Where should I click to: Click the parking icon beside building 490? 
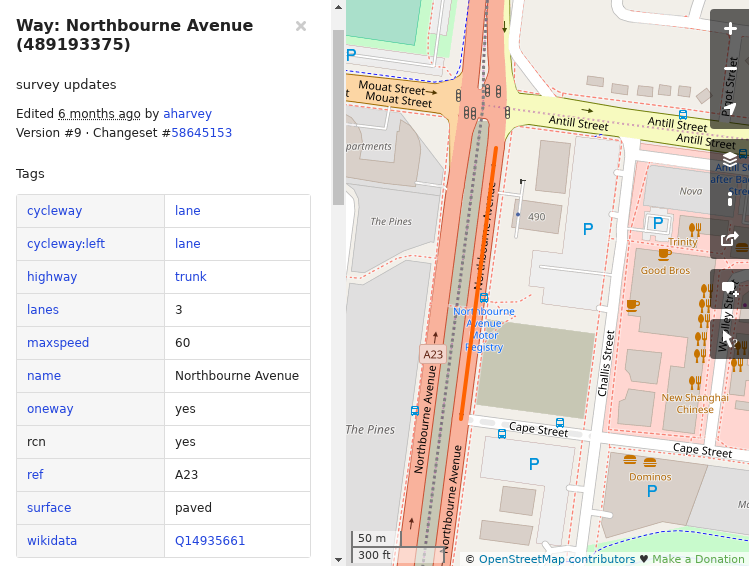(x=588, y=229)
